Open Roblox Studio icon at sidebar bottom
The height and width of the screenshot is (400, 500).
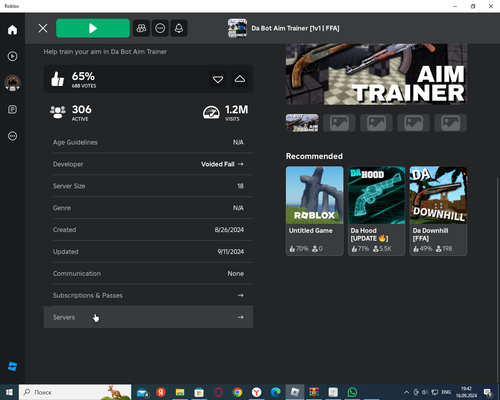[12, 366]
